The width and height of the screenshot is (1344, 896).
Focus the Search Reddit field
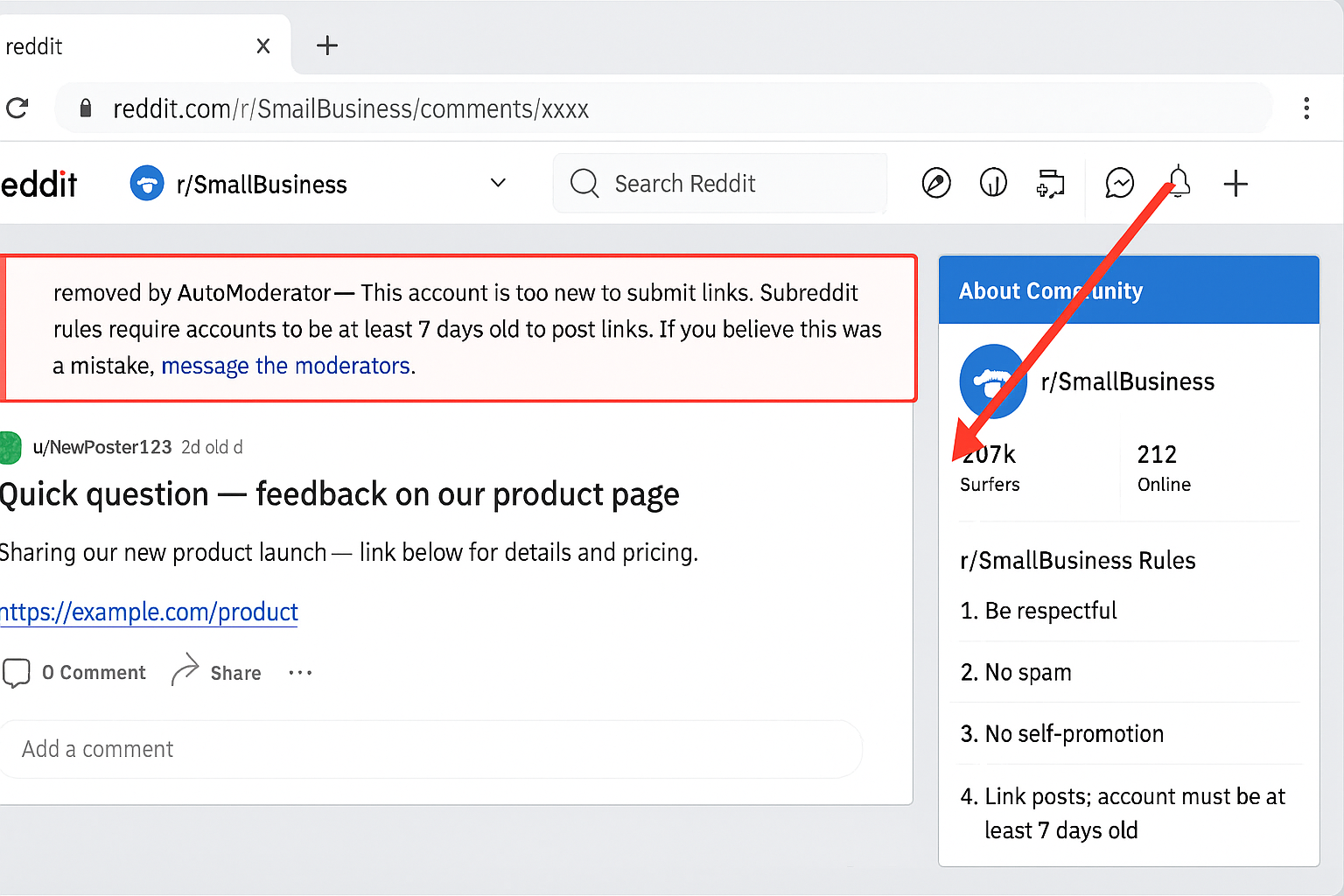[x=719, y=184]
